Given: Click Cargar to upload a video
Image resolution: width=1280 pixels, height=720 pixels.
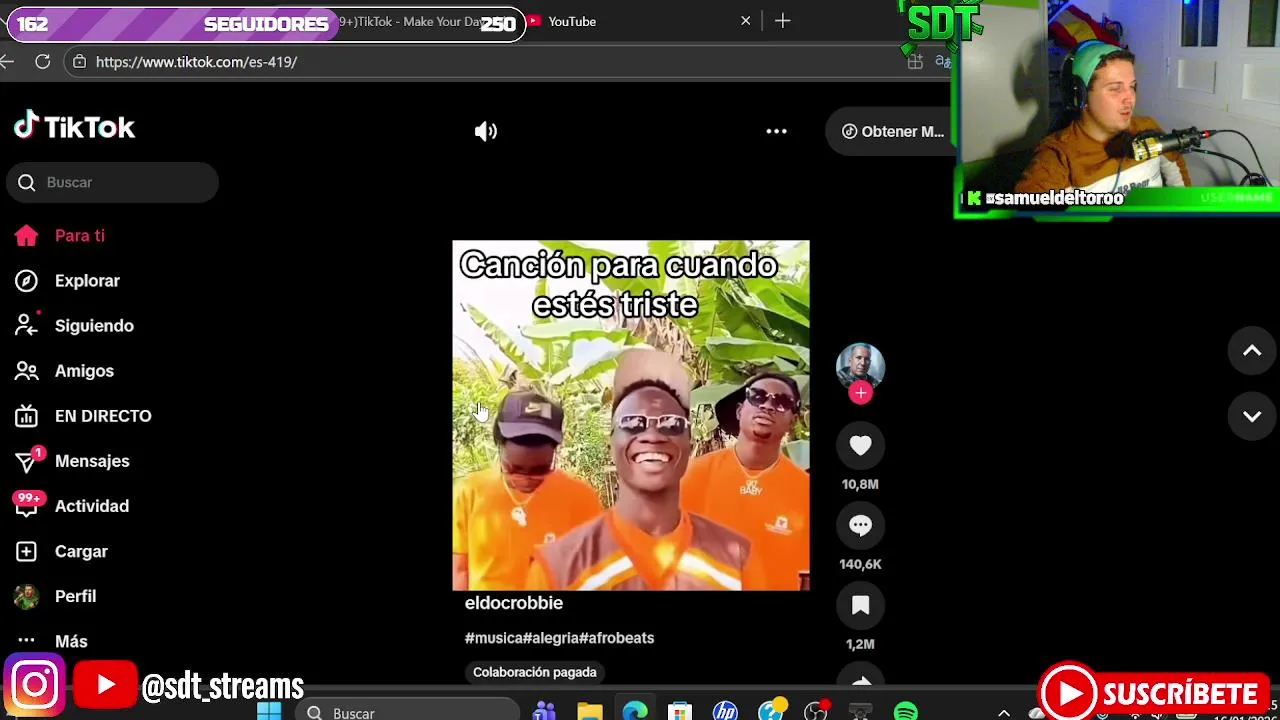Looking at the screenshot, I should tap(81, 551).
